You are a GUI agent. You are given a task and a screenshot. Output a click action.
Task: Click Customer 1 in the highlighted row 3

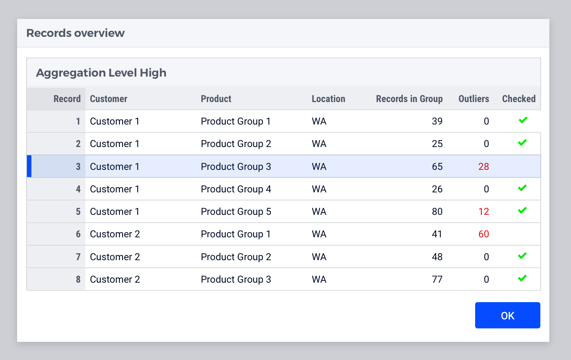(x=114, y=166)
